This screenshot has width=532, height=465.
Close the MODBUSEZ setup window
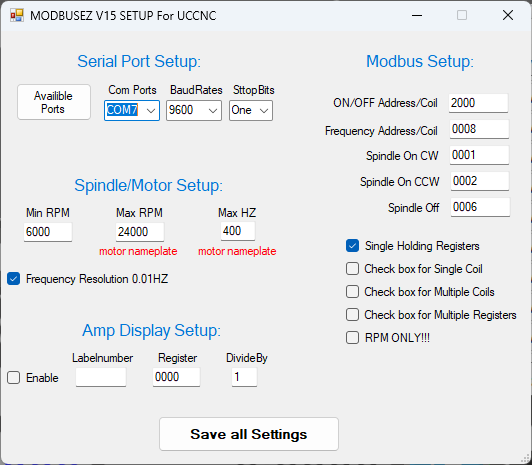(x=508, y=15)
